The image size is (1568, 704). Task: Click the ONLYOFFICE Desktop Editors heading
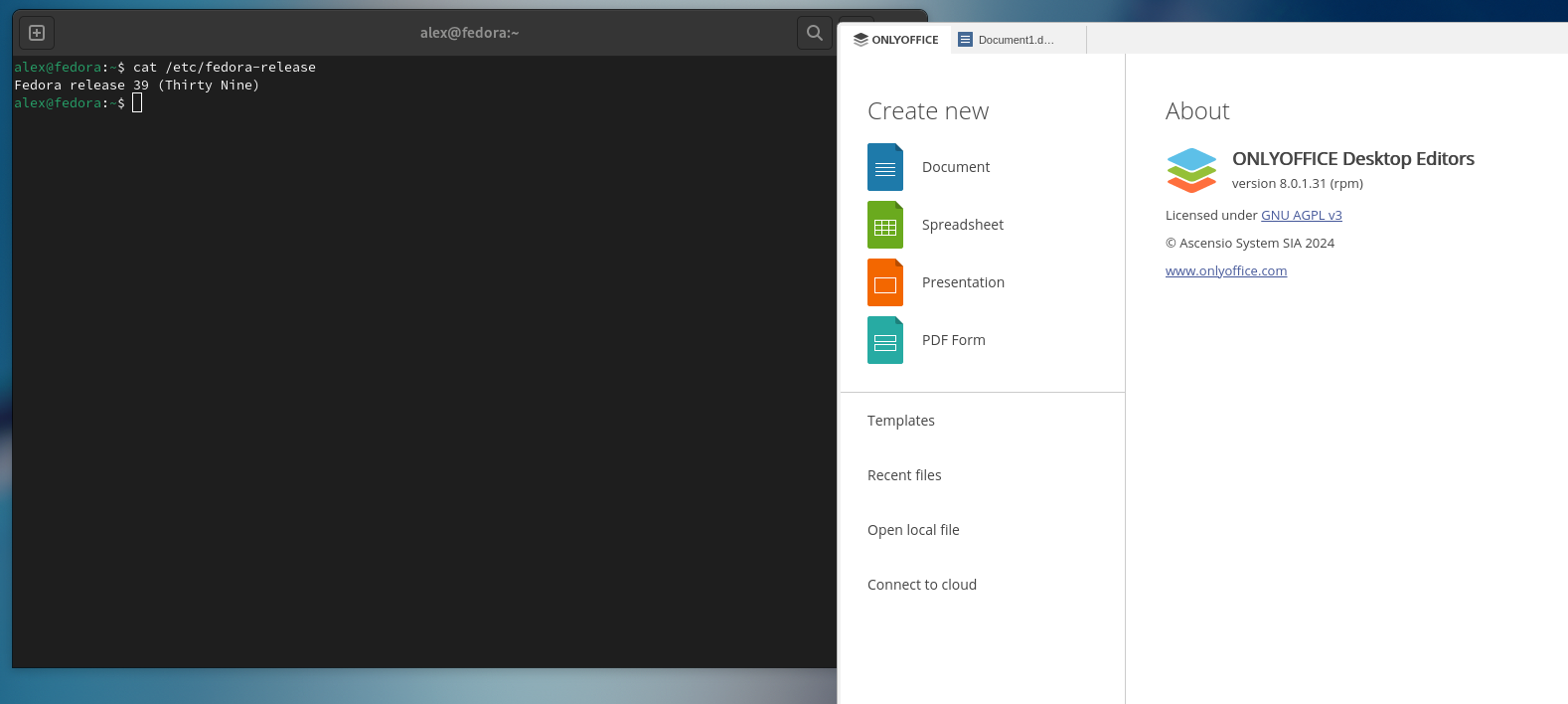point(1353,159)
